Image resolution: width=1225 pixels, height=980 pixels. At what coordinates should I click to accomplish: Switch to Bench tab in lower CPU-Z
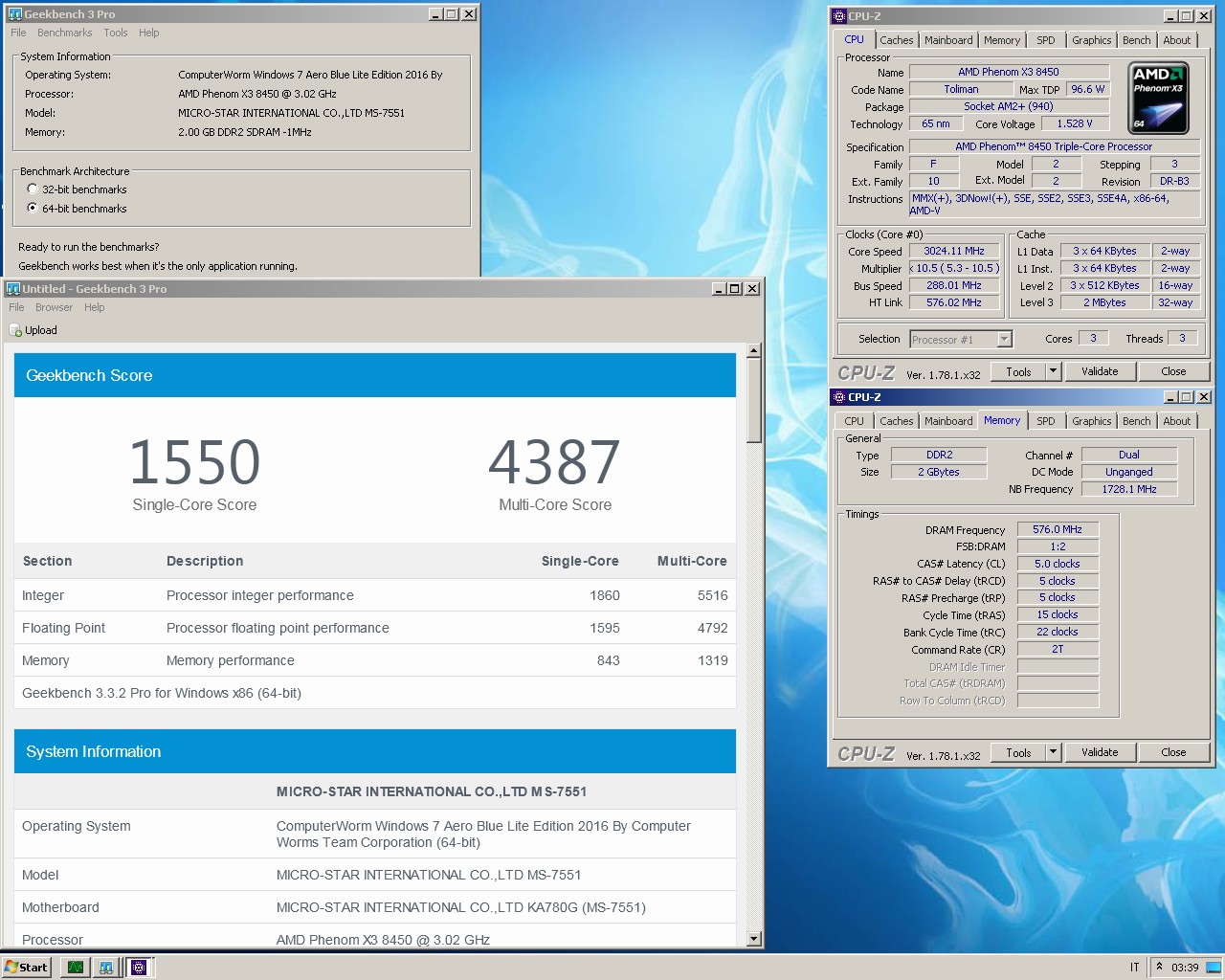(1137, 421)
